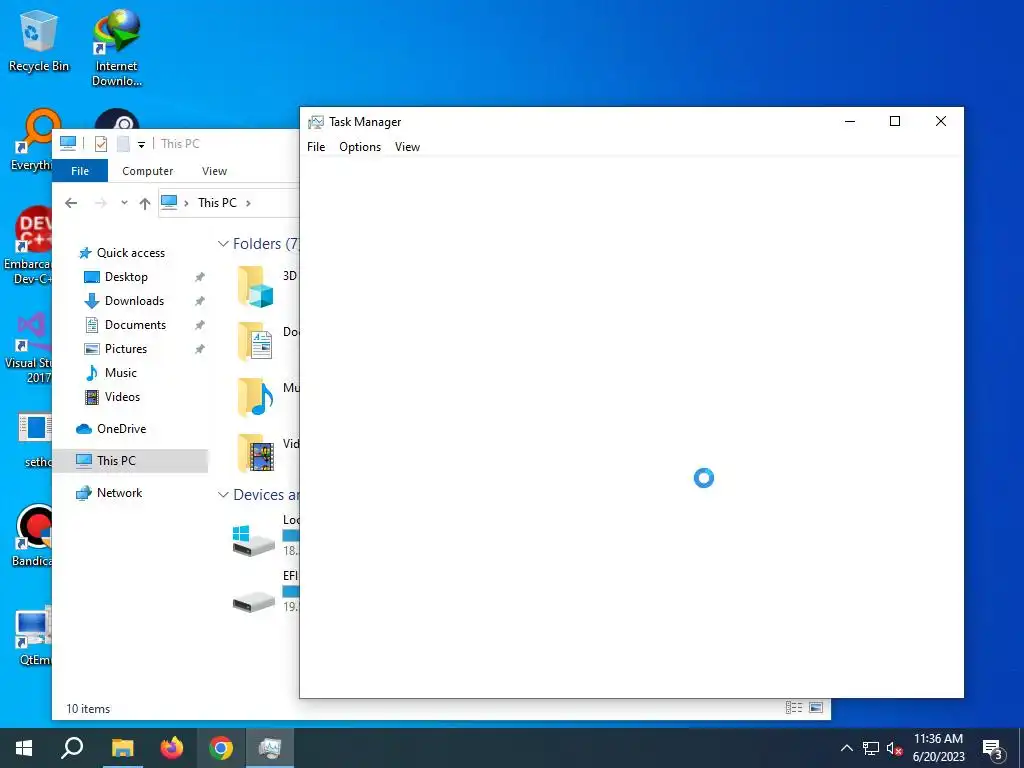Open File Explorer from the taskbar

(122, 748)
